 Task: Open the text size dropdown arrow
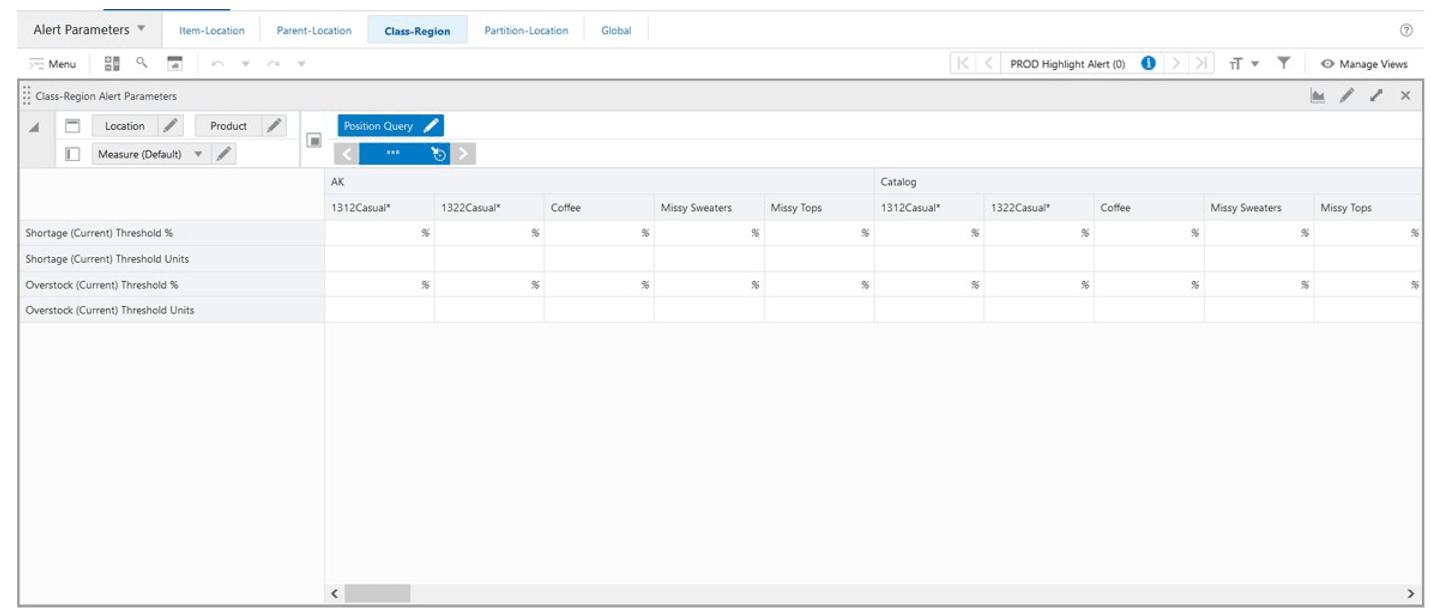[1255, 64]
